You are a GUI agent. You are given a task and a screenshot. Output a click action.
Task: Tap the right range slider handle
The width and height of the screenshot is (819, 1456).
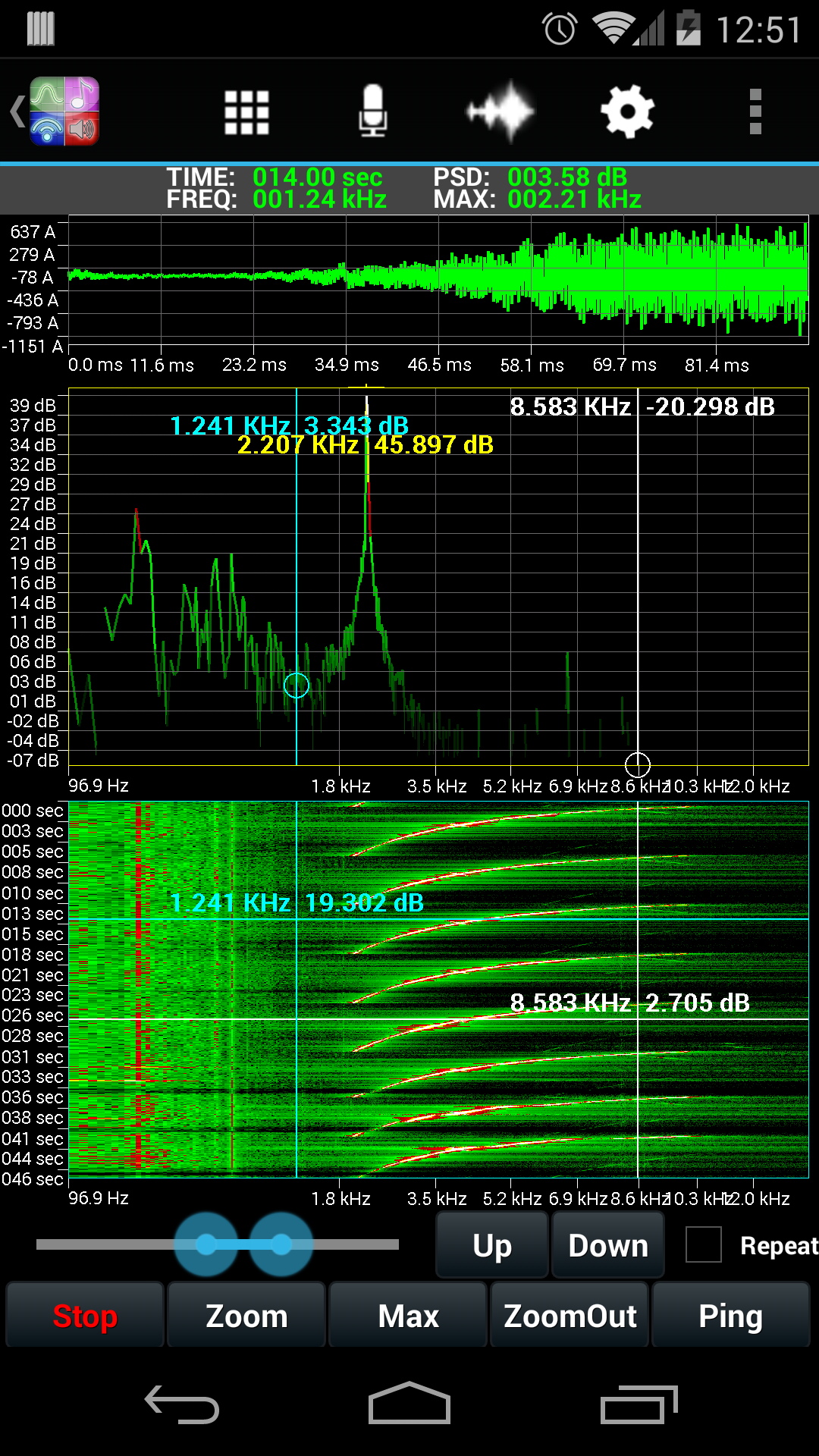click(281, 1244)
